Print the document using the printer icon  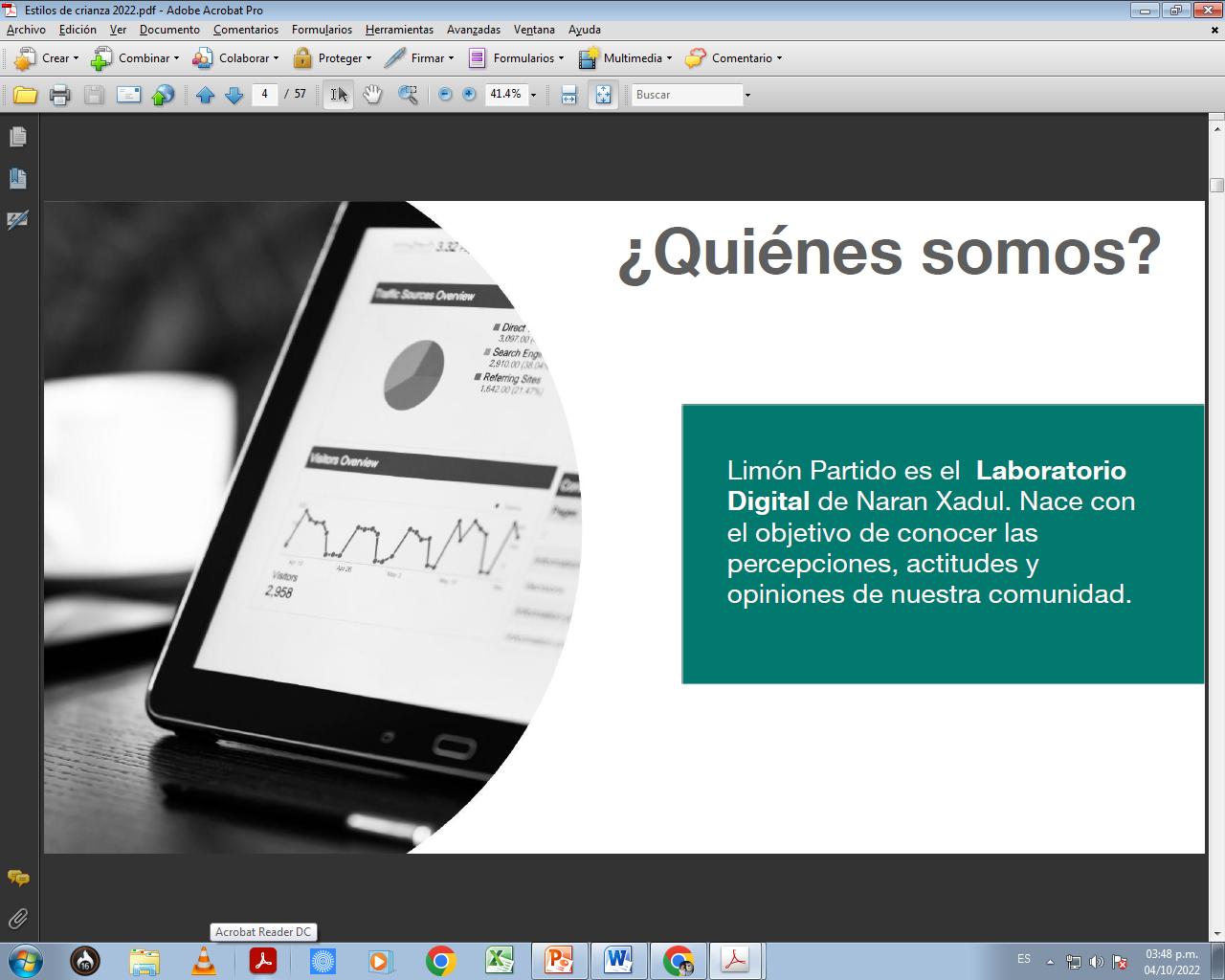[x=60, y=95]
